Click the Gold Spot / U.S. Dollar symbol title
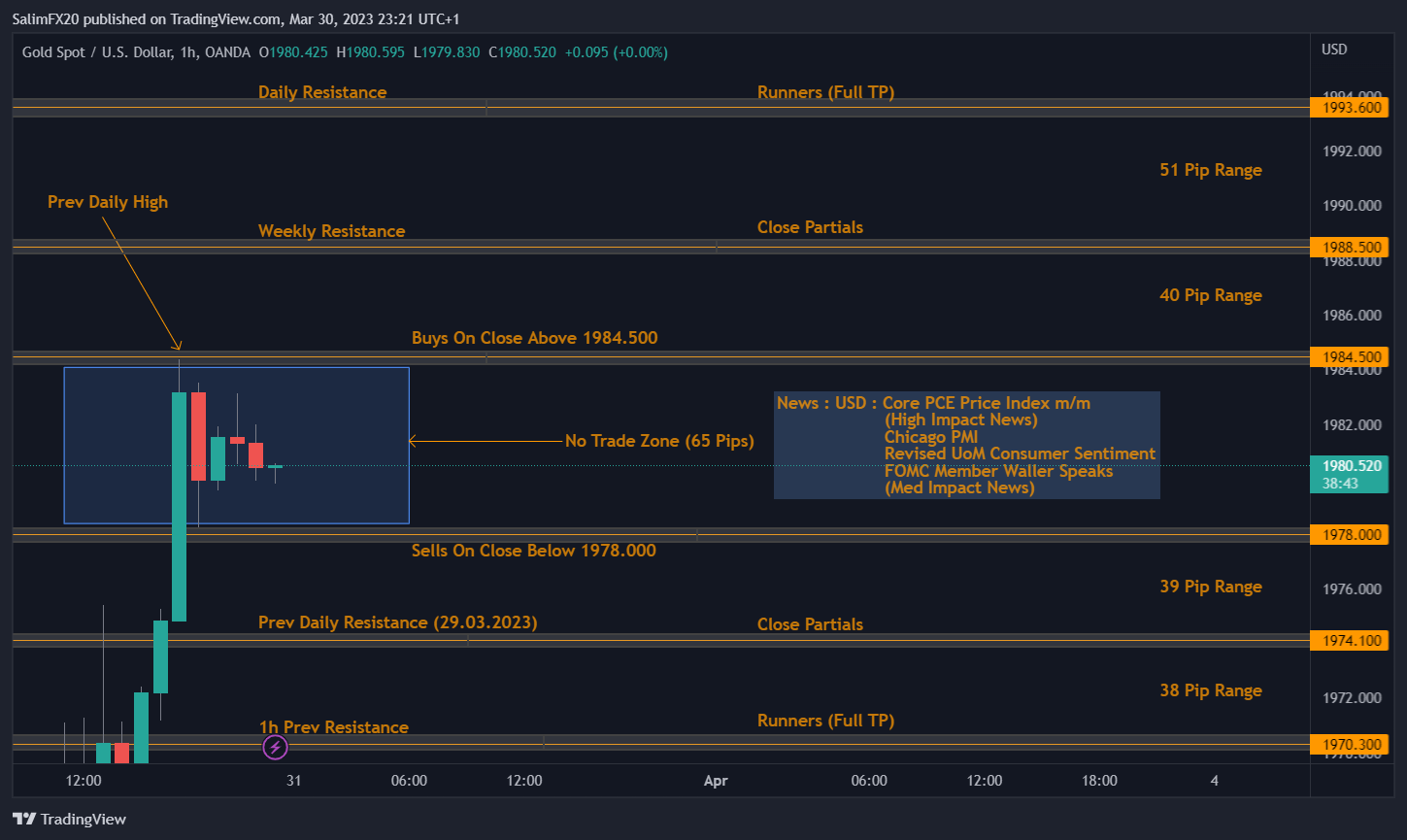This screenshot has height=840, width=1407. (99, 51)
